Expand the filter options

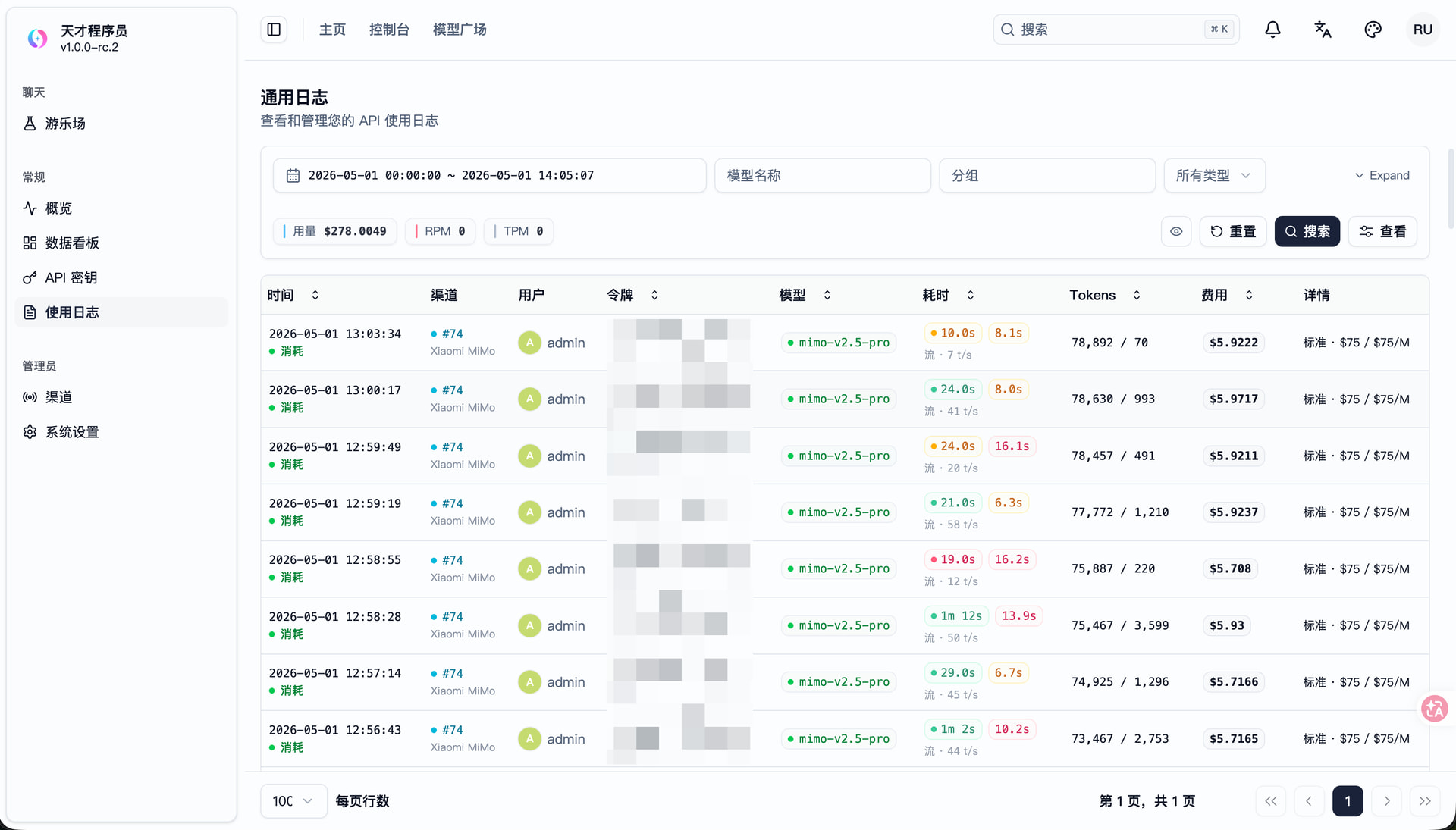point(1382,176)
